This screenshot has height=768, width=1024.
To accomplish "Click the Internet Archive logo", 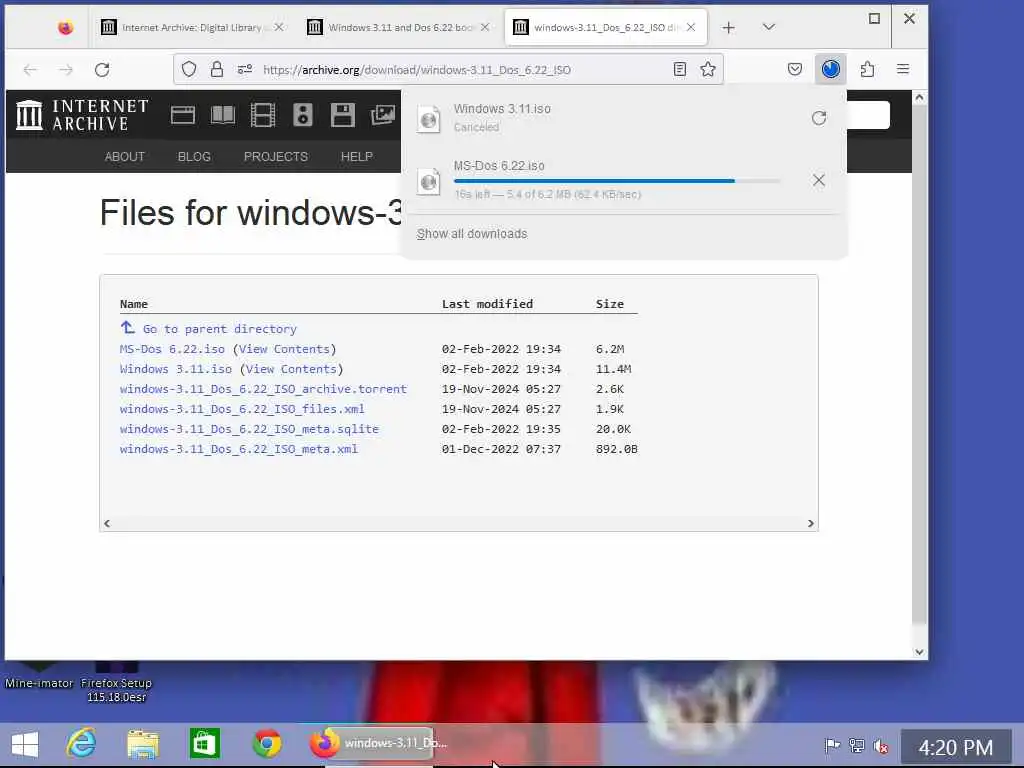I will point(82,115).
